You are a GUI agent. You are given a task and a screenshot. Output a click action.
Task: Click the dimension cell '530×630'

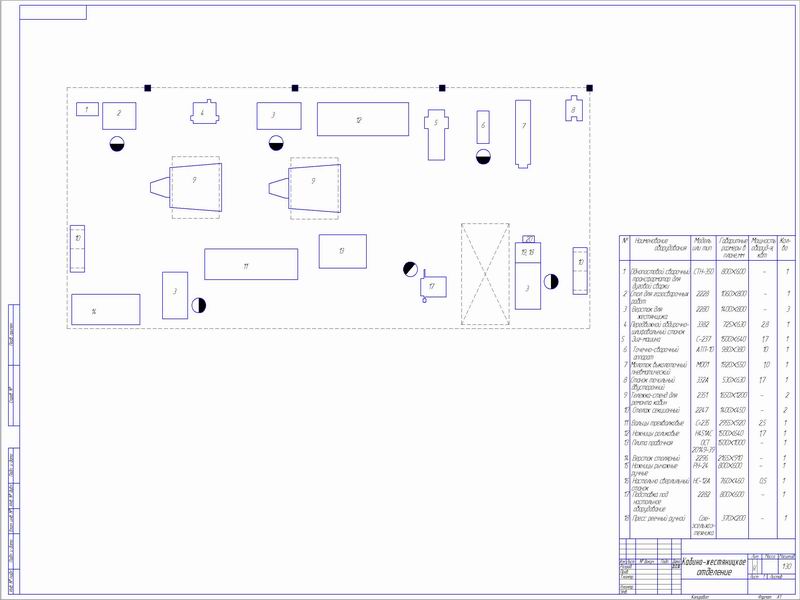(x=734, y=380)
